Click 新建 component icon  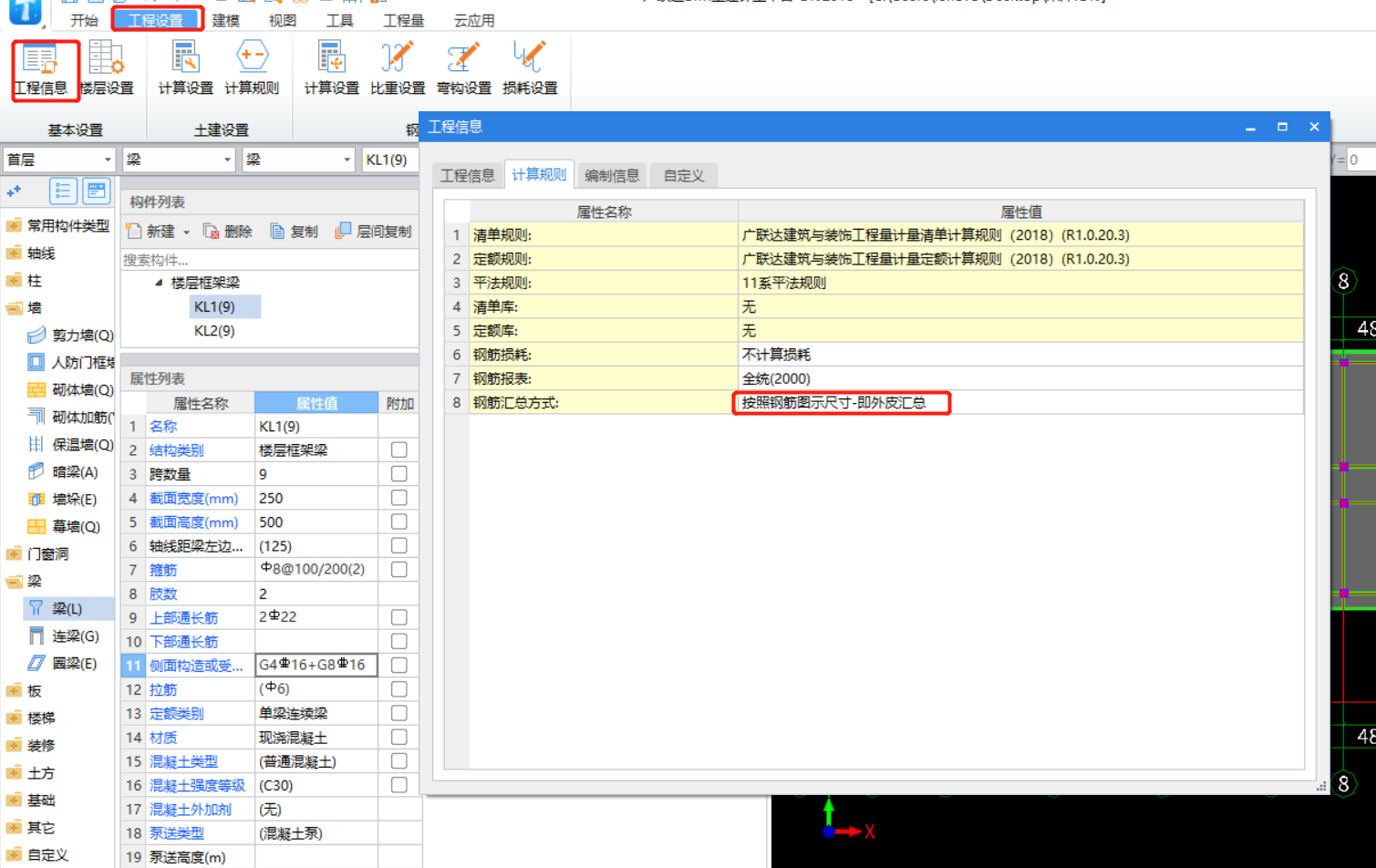134,232
